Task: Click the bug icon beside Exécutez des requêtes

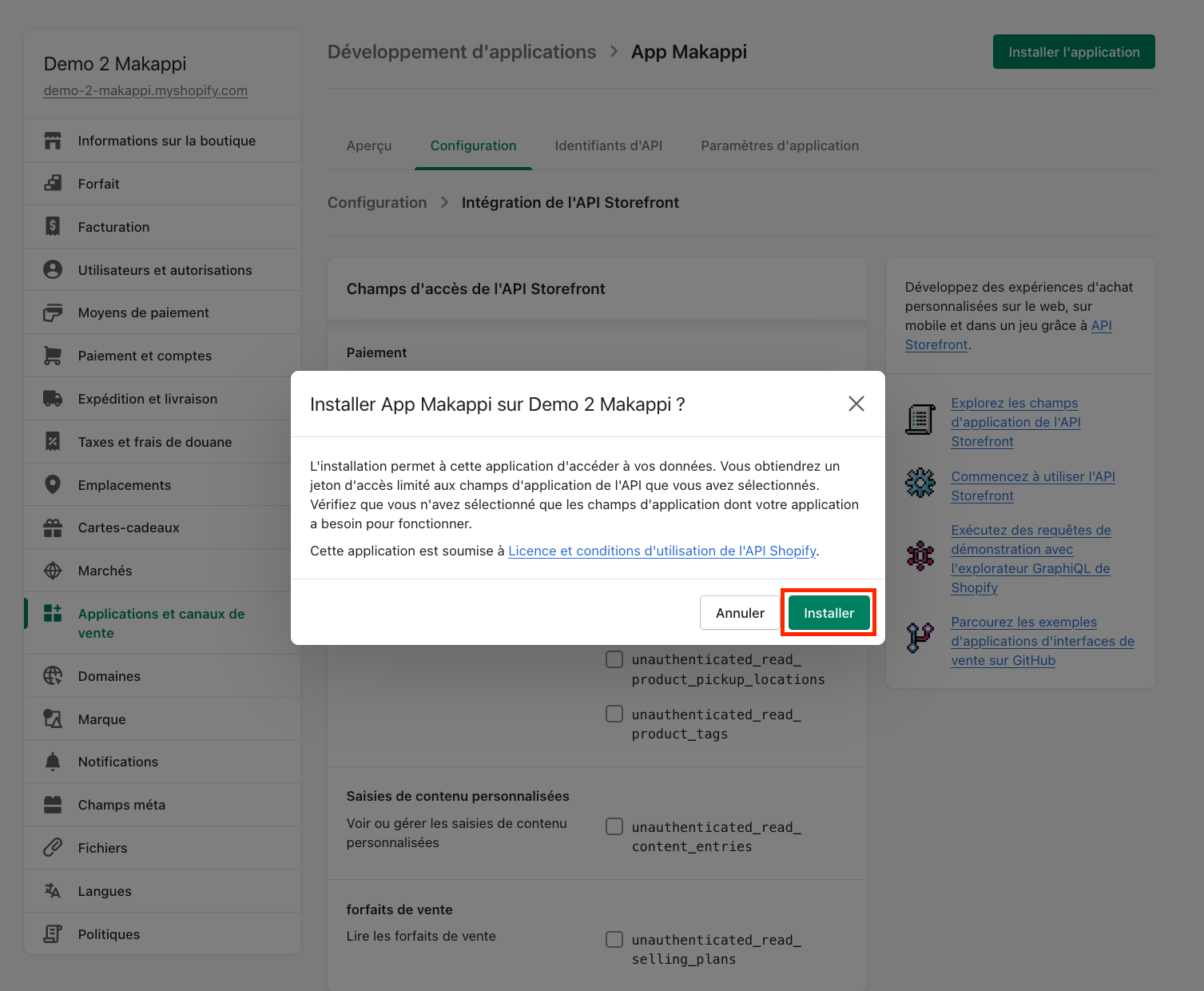Action: [x=920, y=555]
